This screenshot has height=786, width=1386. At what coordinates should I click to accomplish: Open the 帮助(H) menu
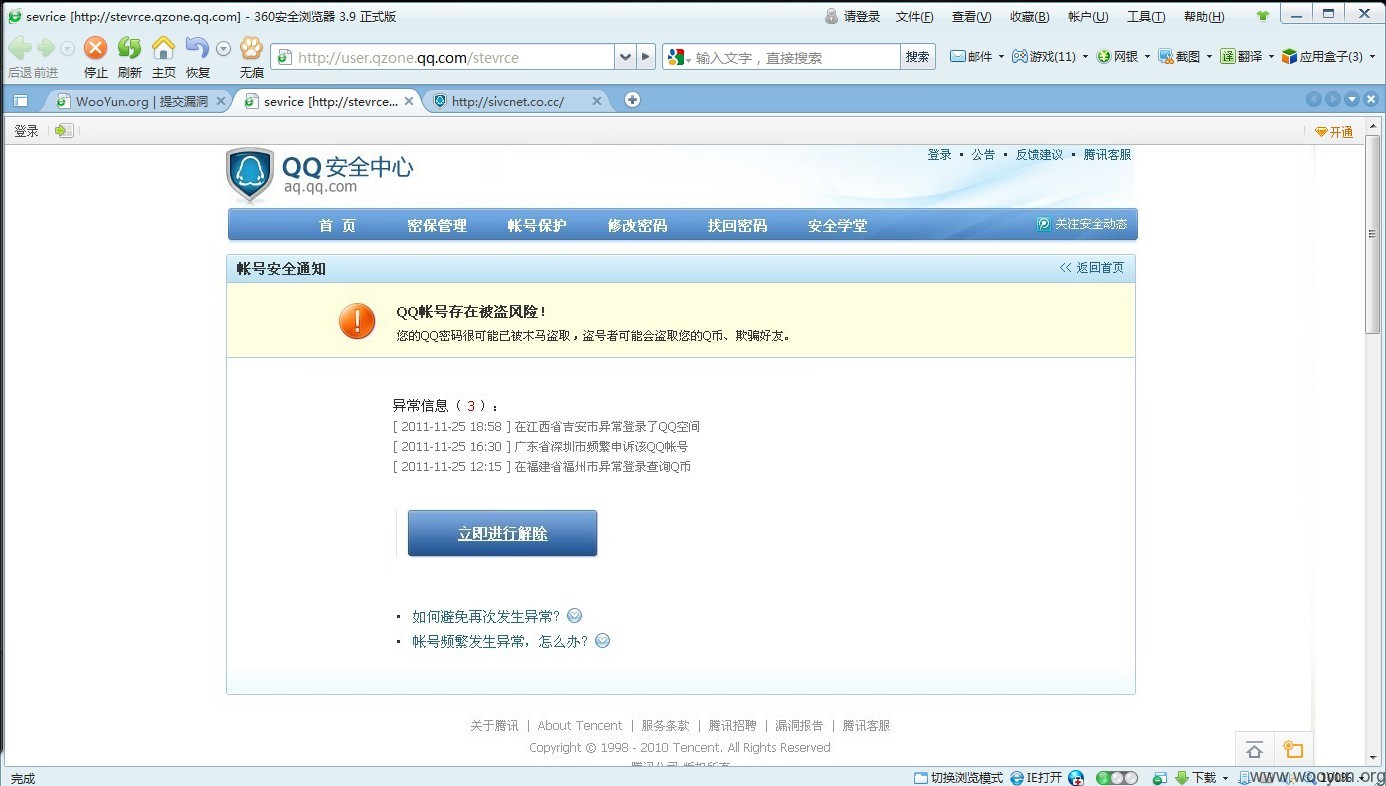pos(1204,16)
